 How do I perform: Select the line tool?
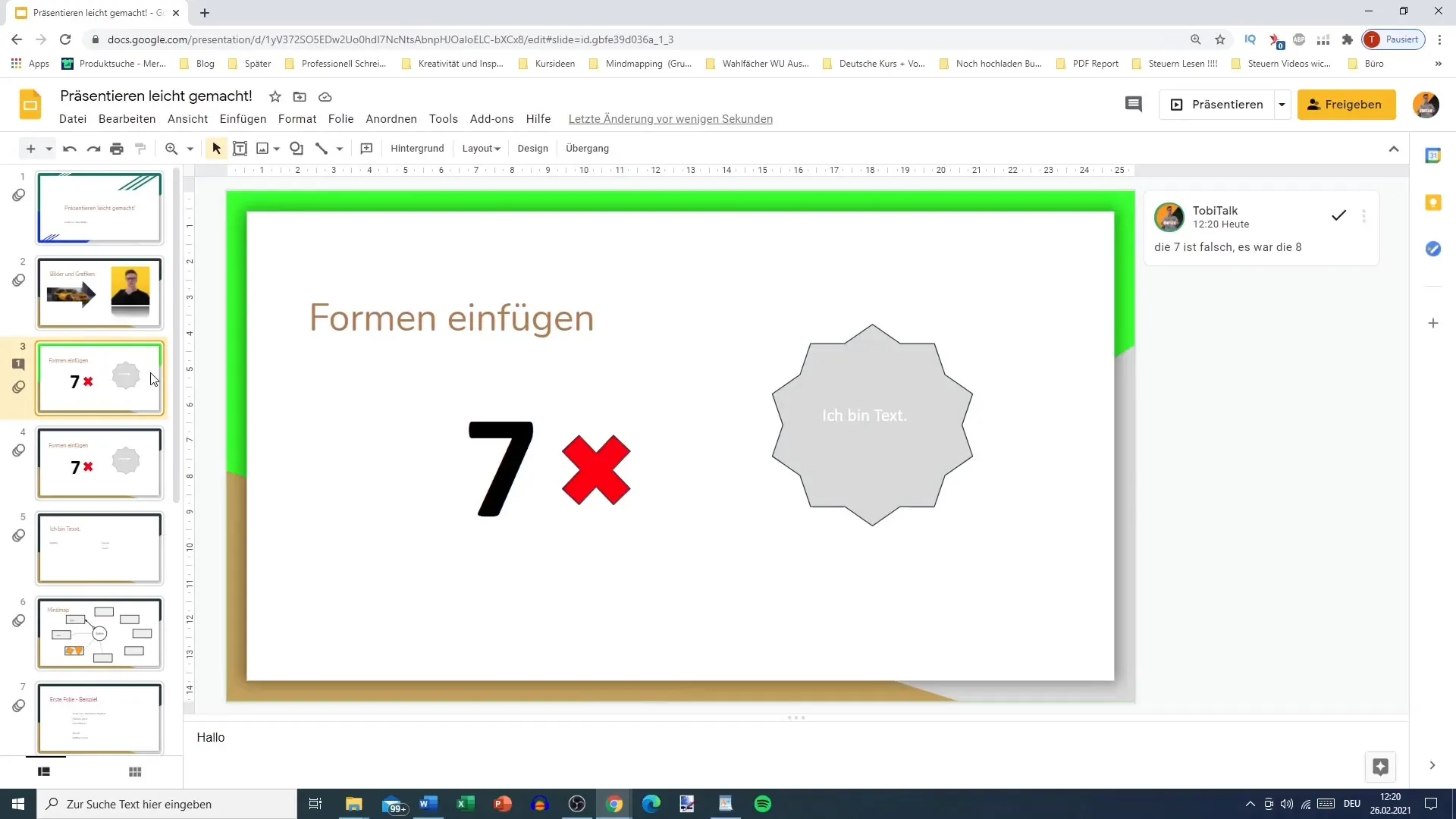322,149
